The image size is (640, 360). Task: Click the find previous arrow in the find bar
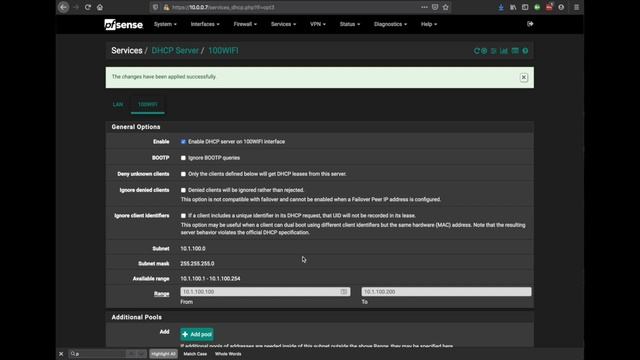131,354
